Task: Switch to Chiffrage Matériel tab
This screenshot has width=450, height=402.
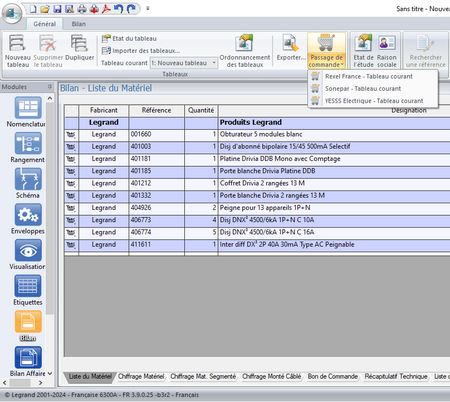Action: click(141, 377)
